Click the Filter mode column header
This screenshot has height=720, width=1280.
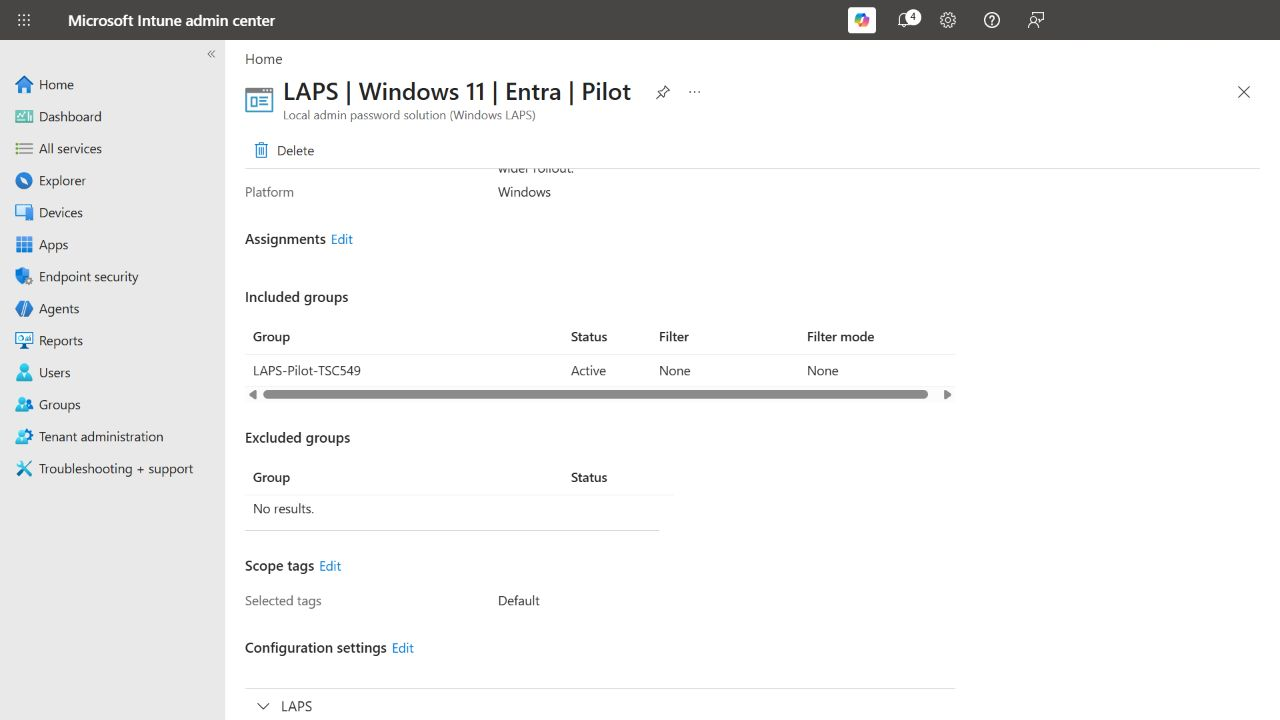[841, 337]
